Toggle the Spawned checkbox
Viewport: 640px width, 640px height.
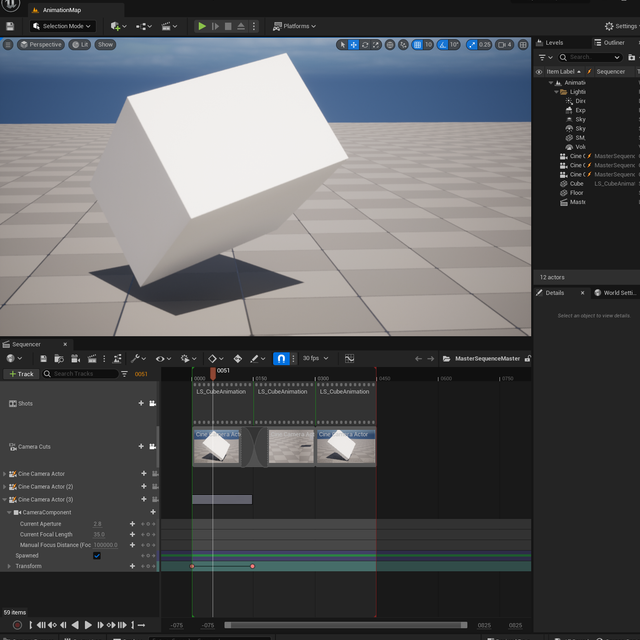[x=97, y=555]
